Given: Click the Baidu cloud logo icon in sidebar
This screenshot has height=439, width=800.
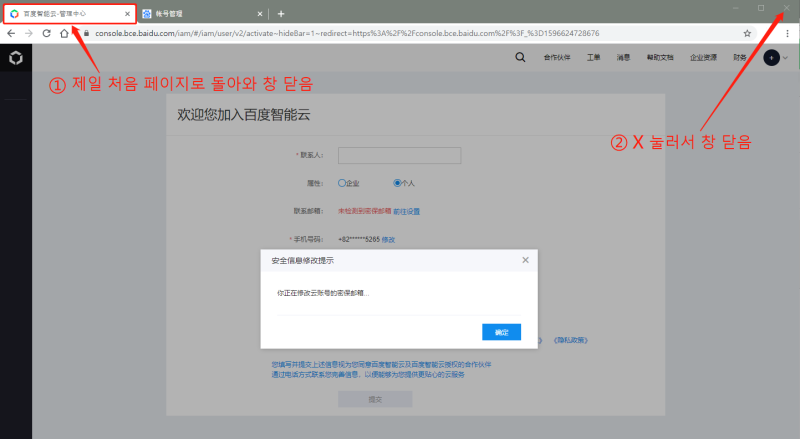Looking at the screenshot, I should [16, 58].
